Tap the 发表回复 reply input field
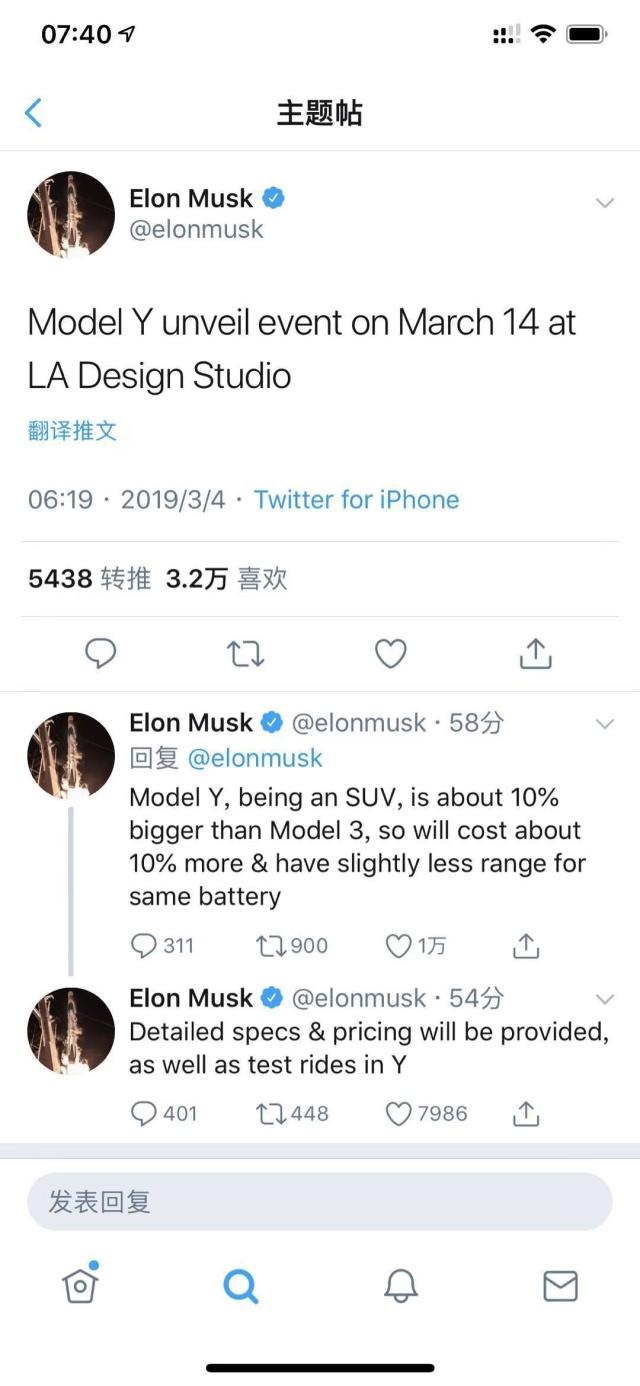Viewport: 640px width, 1386px height. (320, 1201)
